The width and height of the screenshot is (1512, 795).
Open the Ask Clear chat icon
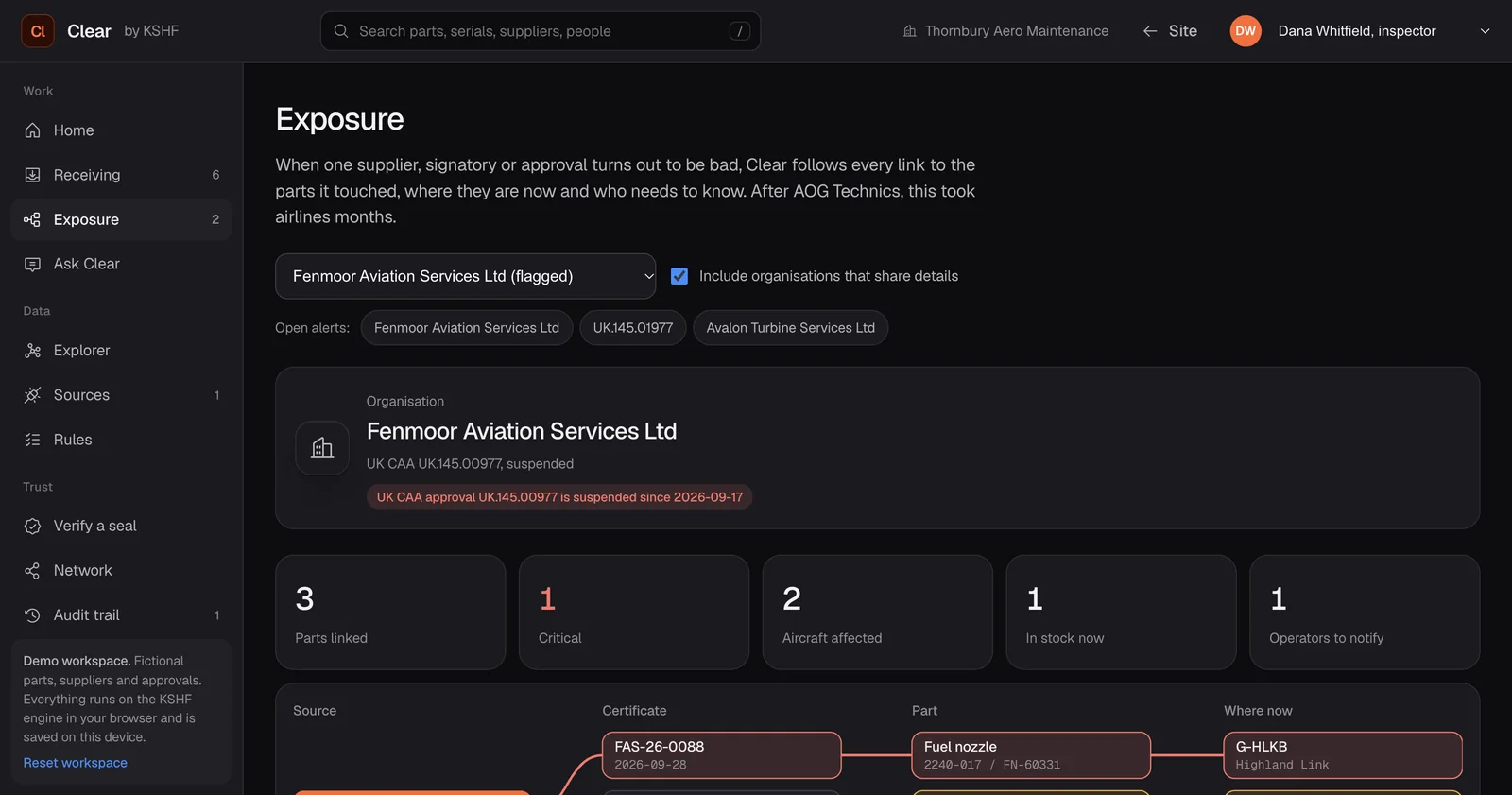pyautogui.click(x=32, y=264)
